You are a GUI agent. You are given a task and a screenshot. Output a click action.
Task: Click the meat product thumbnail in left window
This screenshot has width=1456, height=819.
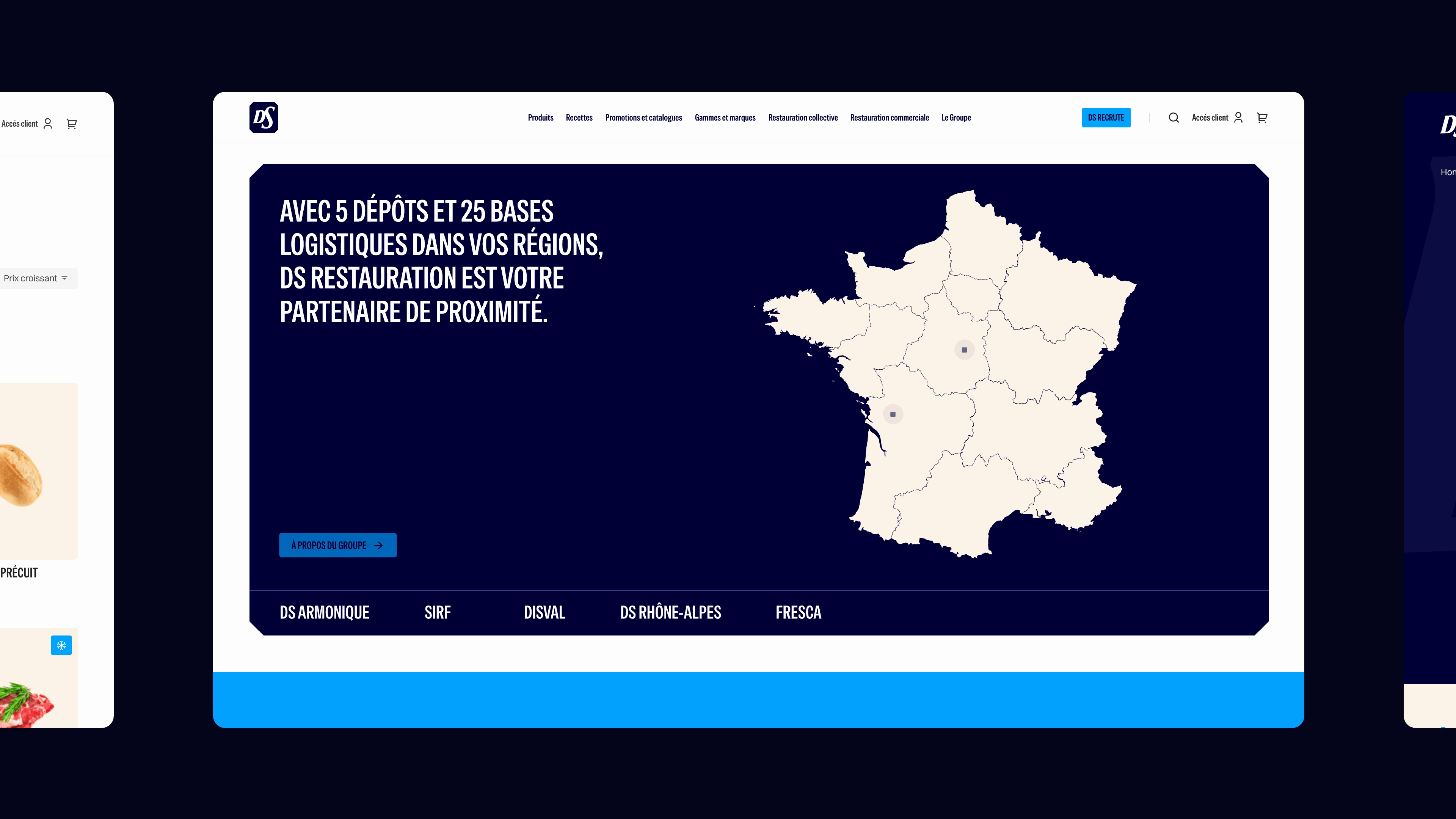(x=38, y=678)
